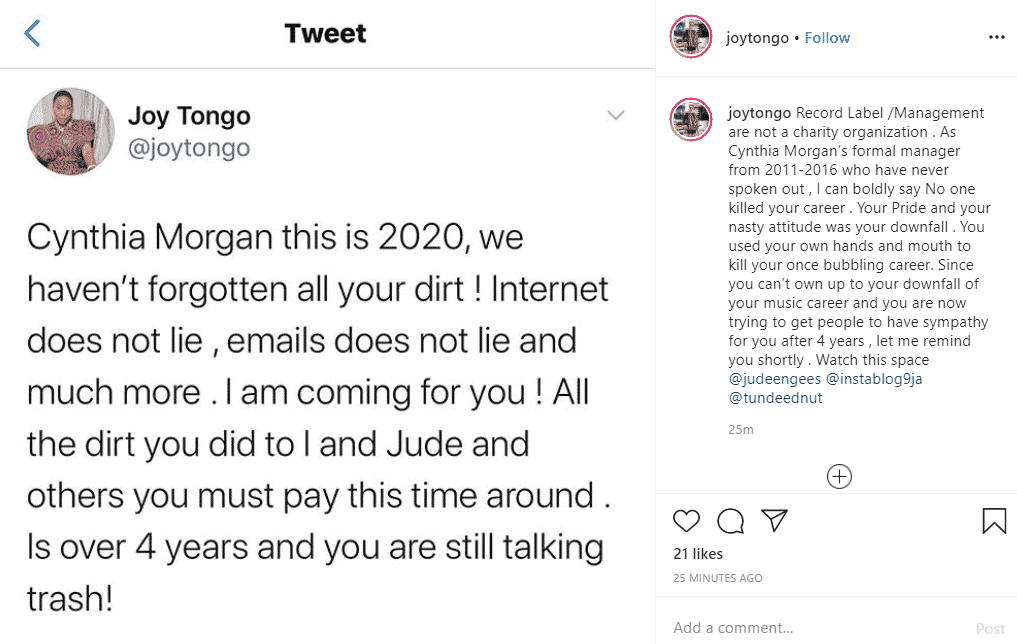Open the @instablog9ja mention
The width and height of the screenshot is (1017, 644).
click(x=871, y=379)
